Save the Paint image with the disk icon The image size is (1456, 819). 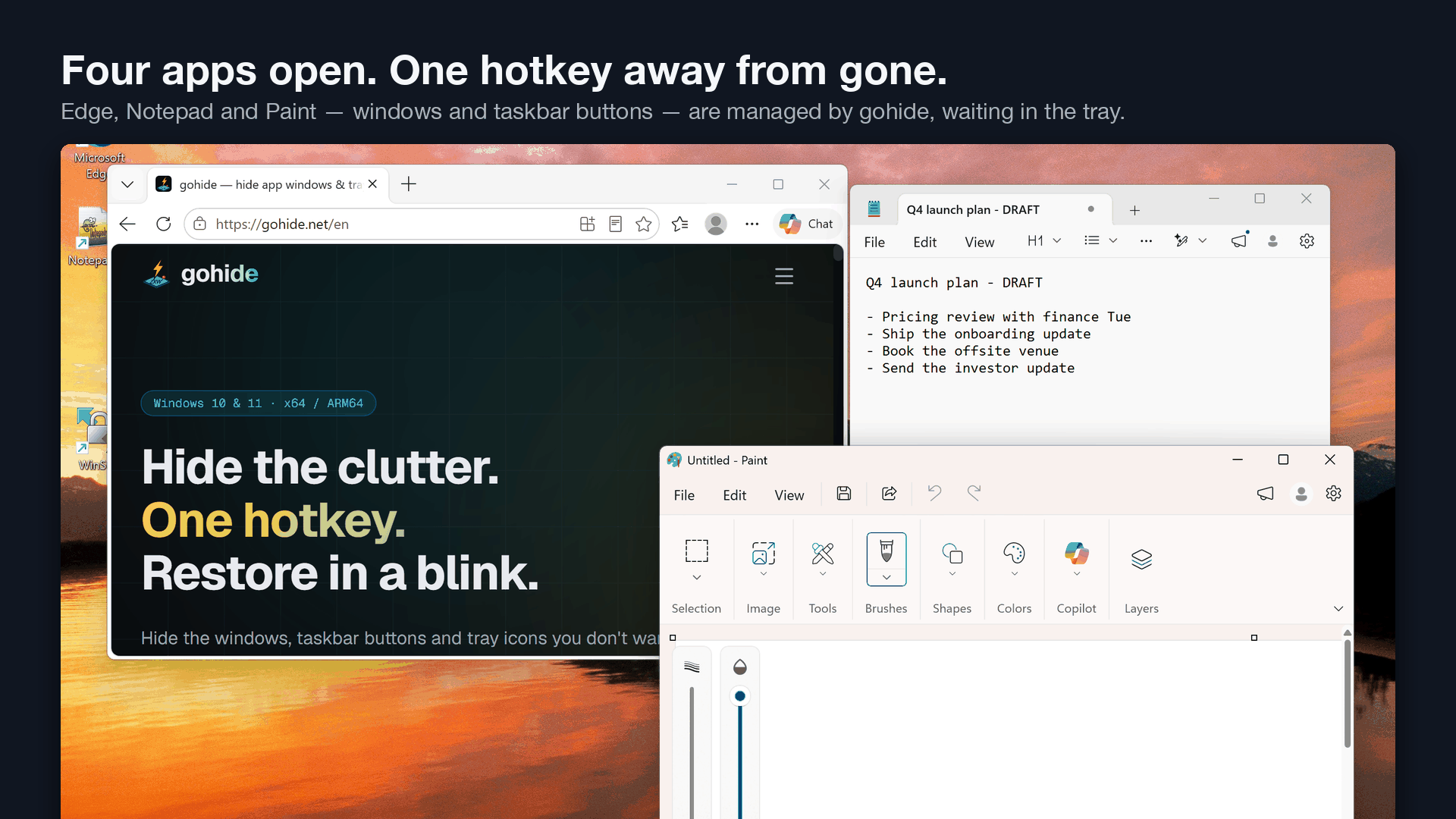pyautogui.click(x=844, y=494)
